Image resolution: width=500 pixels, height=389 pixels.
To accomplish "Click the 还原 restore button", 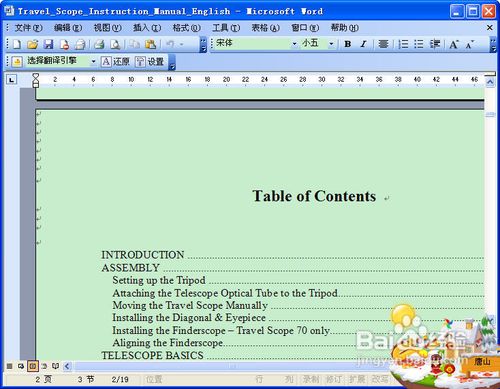I will pos(115,62).
